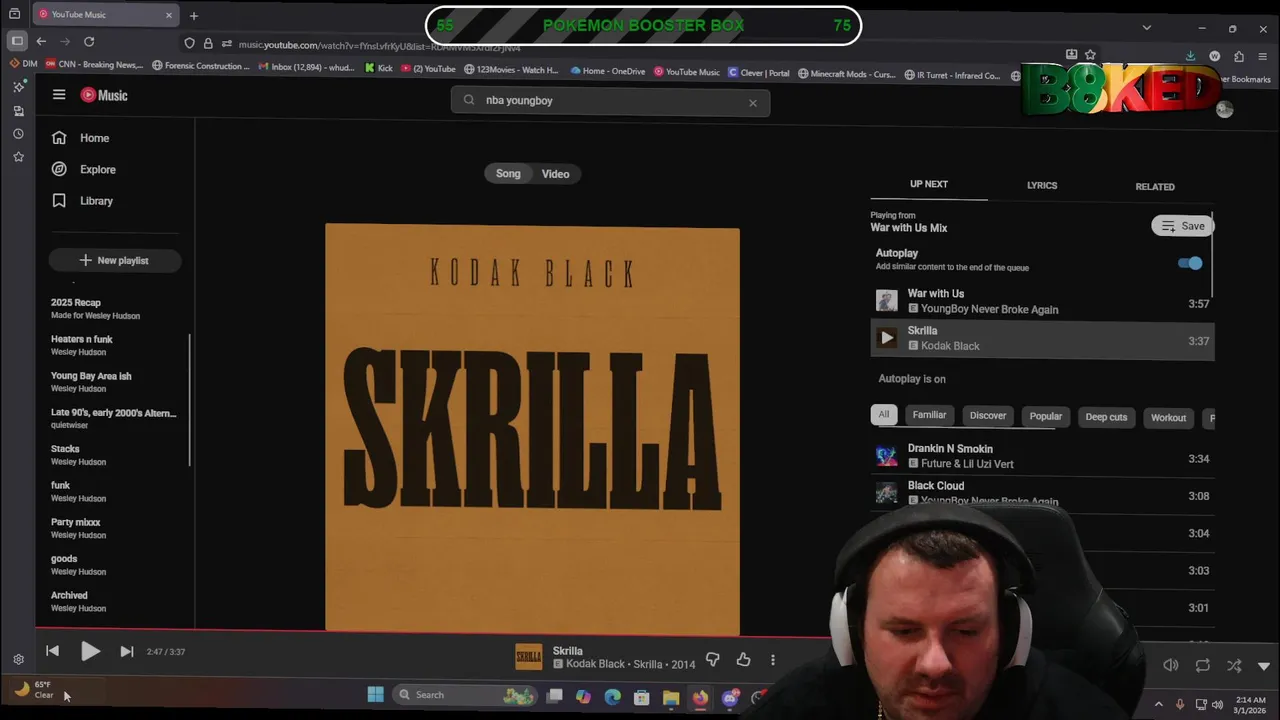Image resolution: width=1280 pixels, height=720 pixels.
Task: Turn off the Autoplay switch
Action: pyautogui.click(x=1190, y=263)
